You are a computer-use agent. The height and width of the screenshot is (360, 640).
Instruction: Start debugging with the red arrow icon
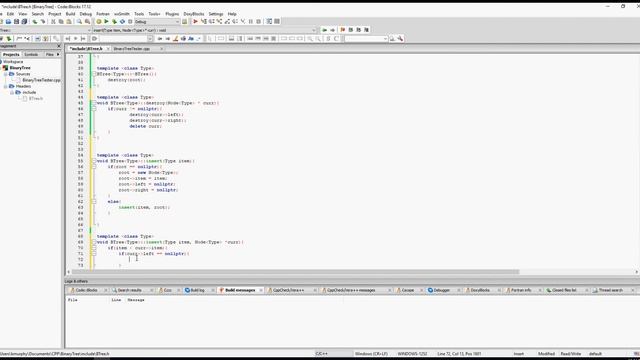pyautogui.click(x=196, y=21)
